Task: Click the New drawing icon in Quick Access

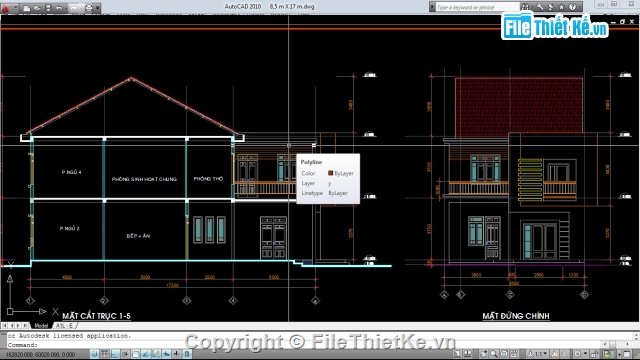Action: 27,8
